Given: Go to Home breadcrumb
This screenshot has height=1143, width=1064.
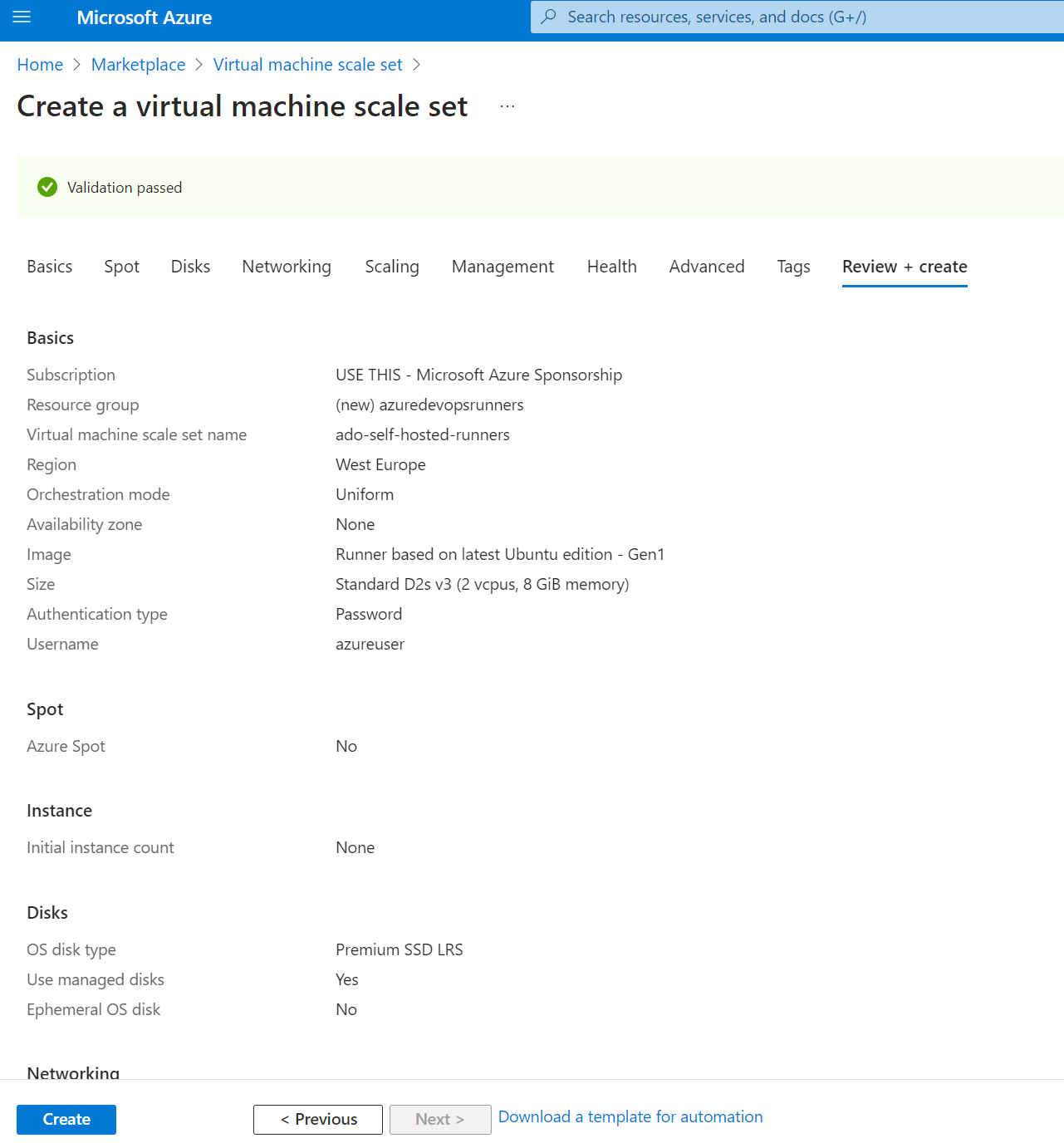Looking at the screenshot, I should [40, 65].
